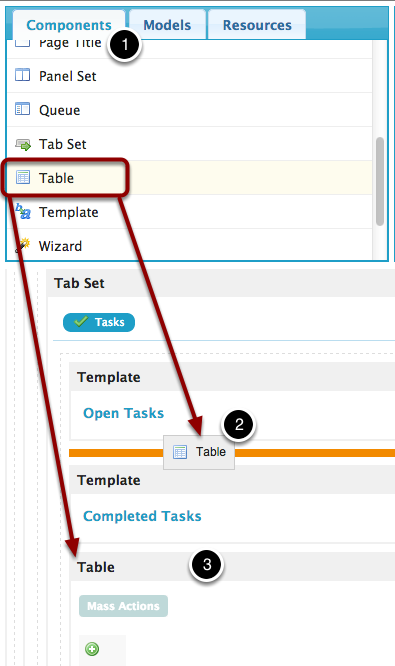Click the Completed Tasks heading
The width and height of the screenshot is (395, 666).
142,516
